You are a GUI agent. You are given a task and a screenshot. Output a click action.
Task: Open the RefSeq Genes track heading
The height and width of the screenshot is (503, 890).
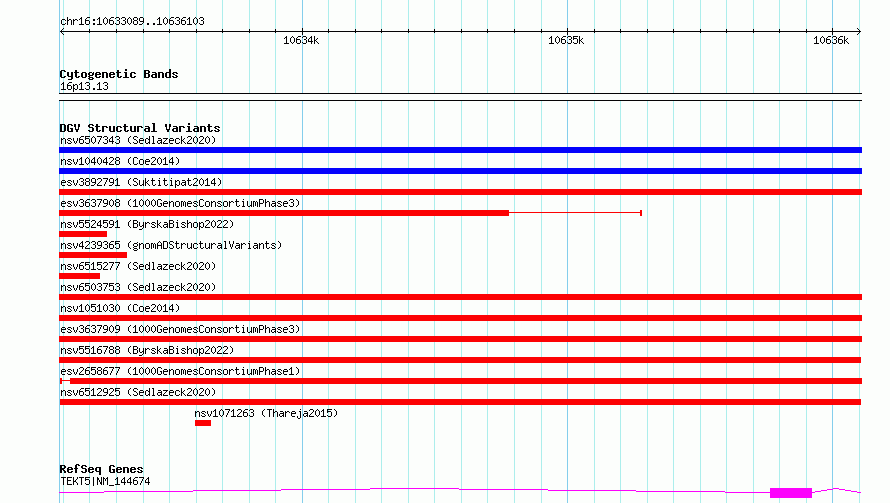click(102, 469)
